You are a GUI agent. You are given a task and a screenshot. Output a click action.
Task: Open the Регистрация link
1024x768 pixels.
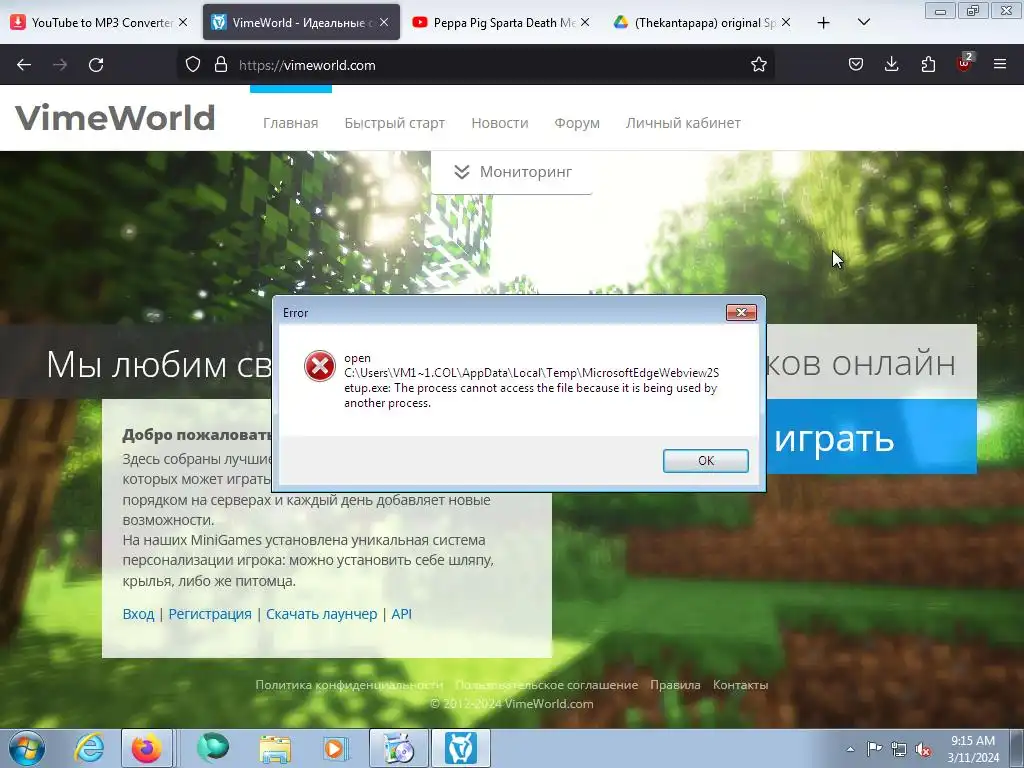(210, 614)
